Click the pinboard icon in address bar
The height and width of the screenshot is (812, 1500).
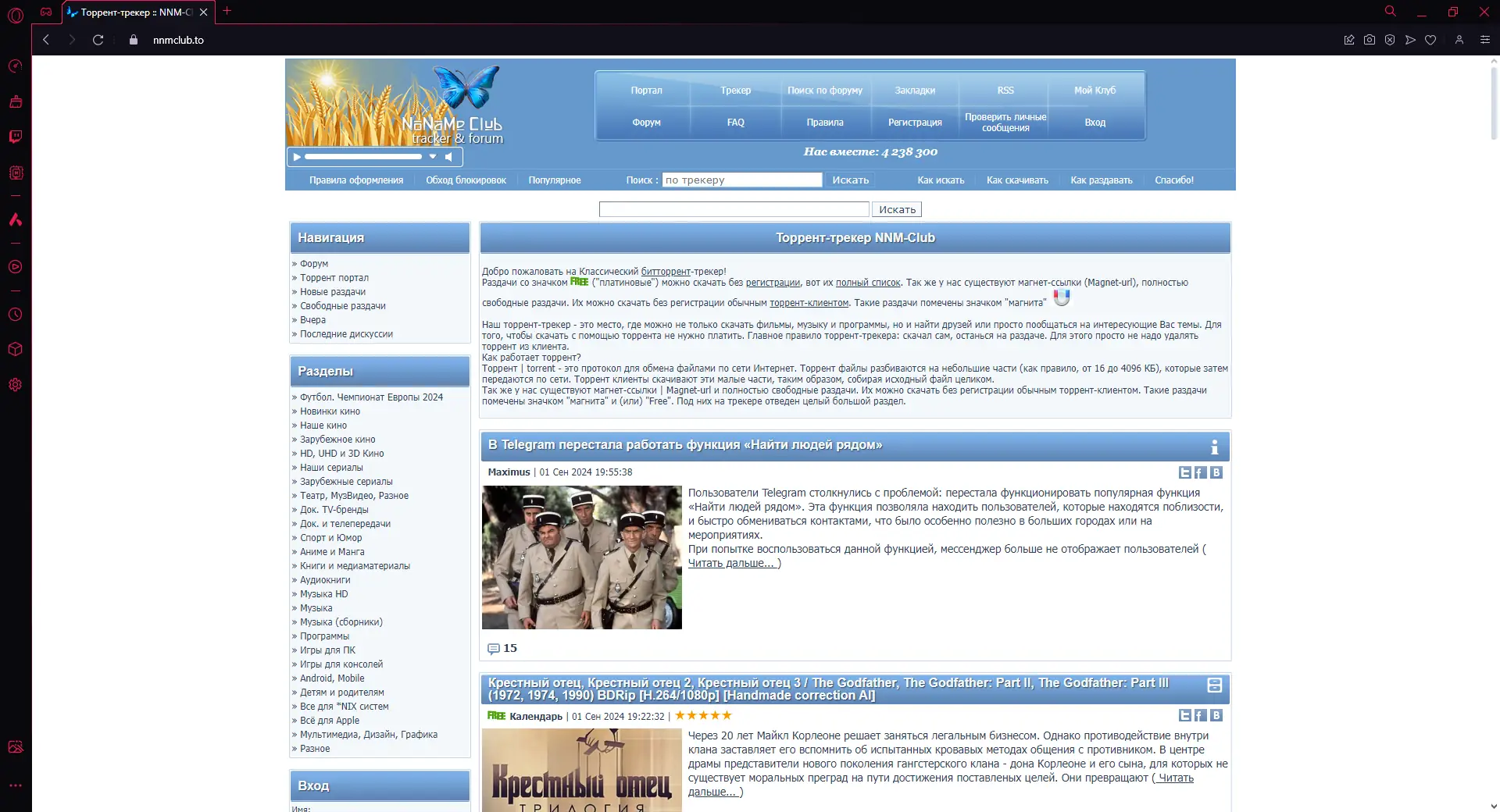[1349, 40]
